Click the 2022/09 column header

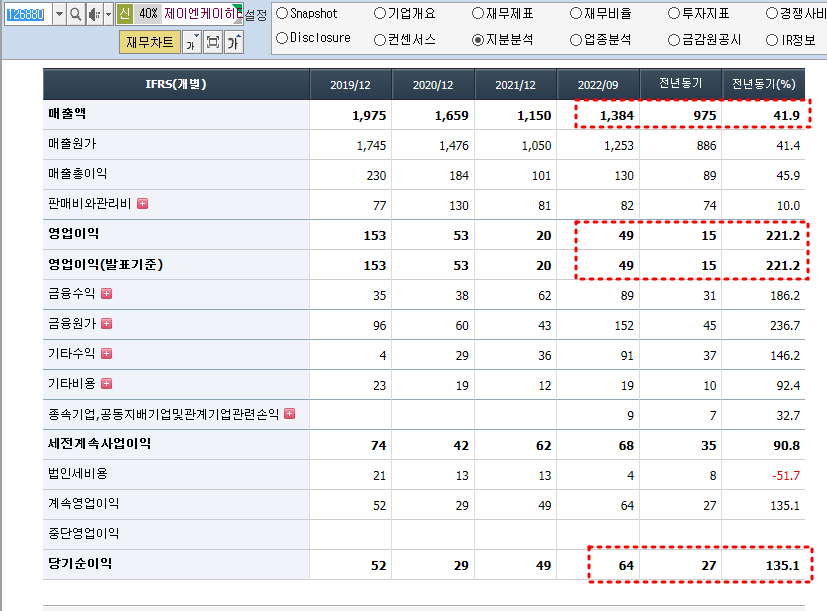tap(598, 84)
